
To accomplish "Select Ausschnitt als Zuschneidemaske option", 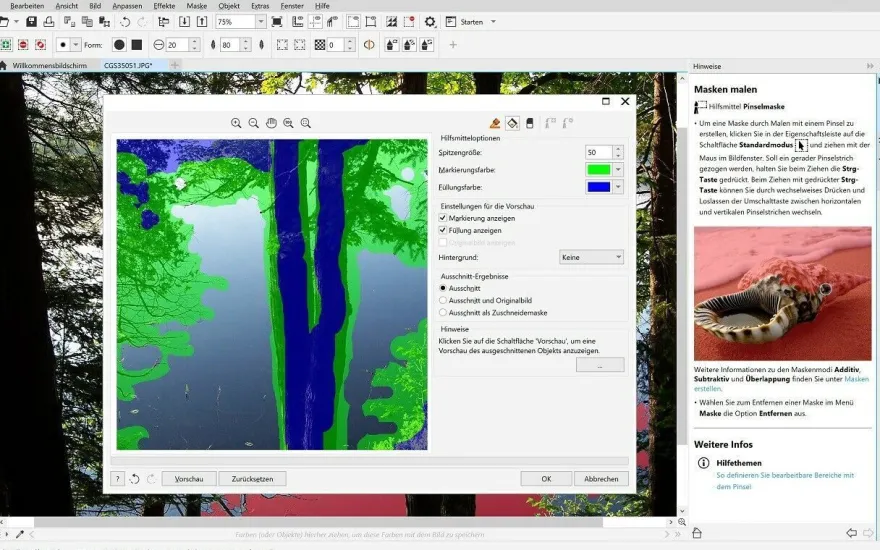I will [443, 313].
